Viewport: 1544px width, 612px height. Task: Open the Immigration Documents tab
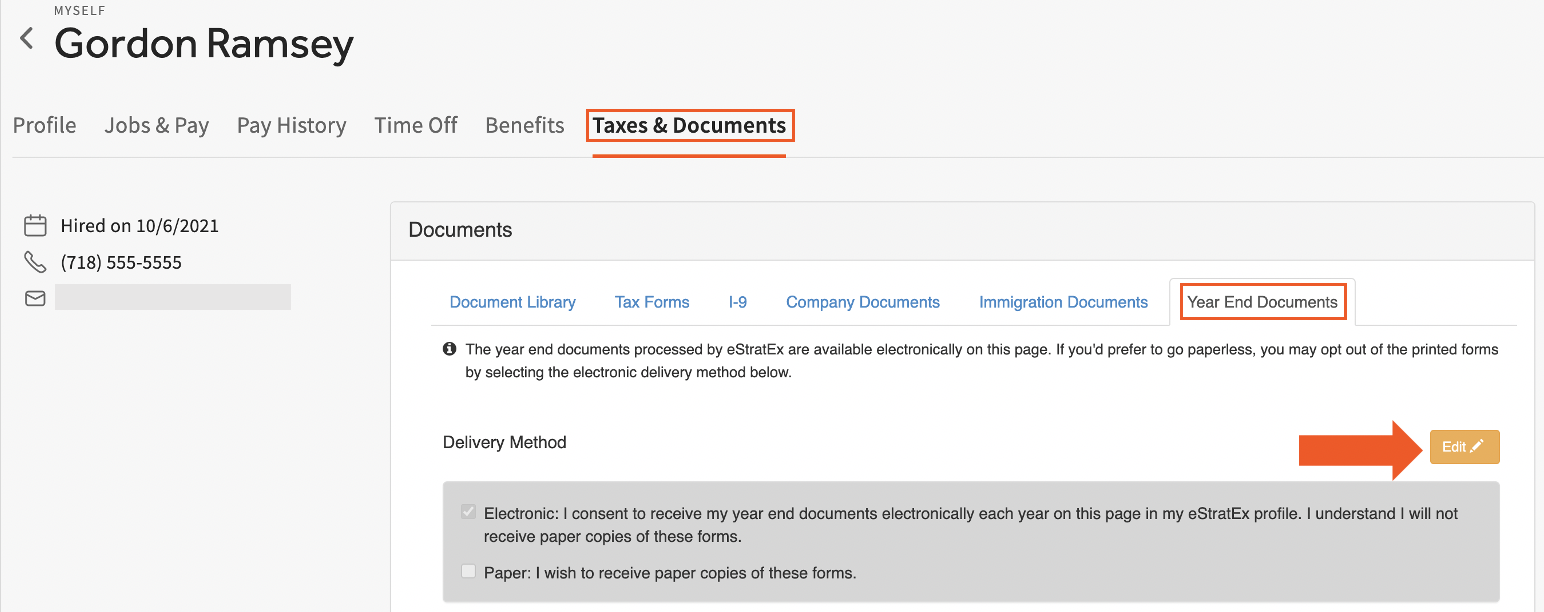[x=1063, y=302]
